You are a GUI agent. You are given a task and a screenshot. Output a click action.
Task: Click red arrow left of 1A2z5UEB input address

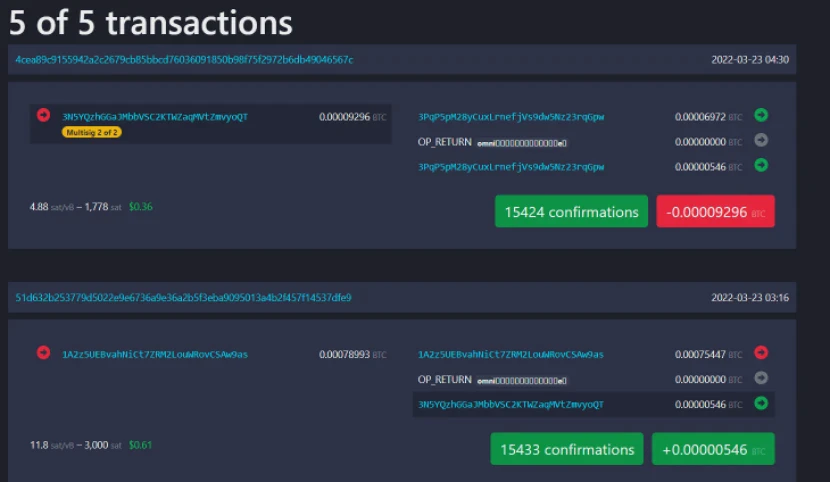click(43, 353)
